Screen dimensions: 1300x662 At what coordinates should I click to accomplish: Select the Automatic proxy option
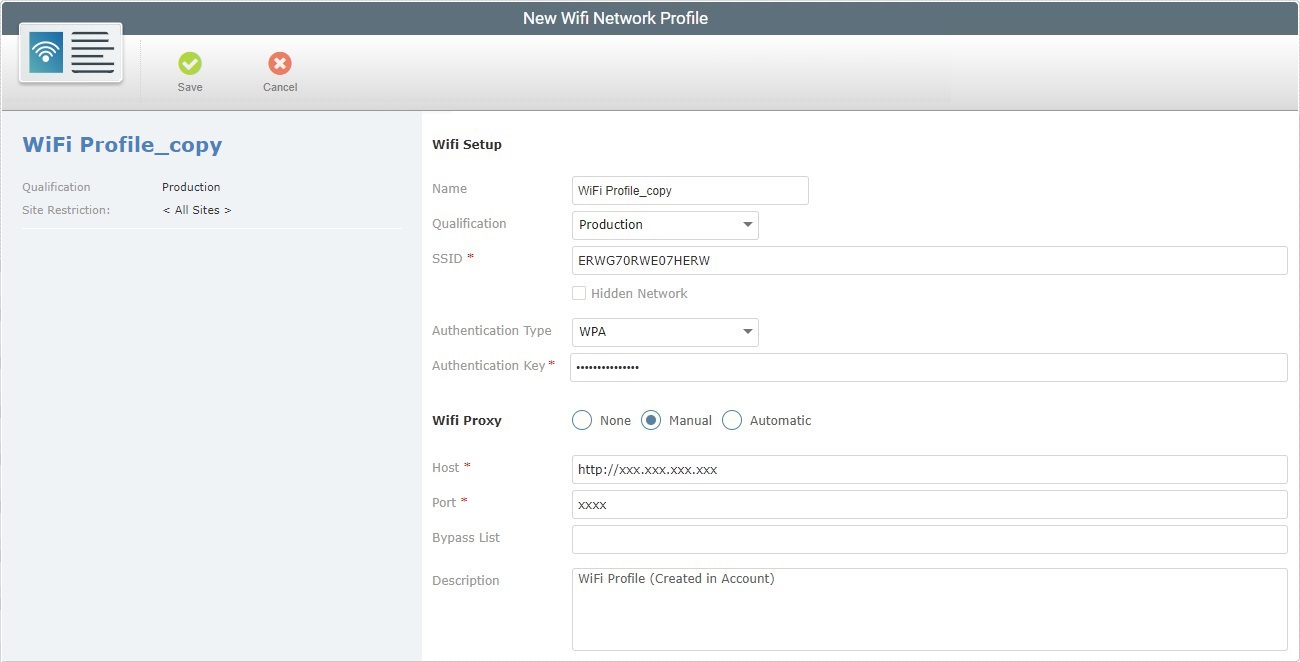pyautogui.click(x=731, y=420)
